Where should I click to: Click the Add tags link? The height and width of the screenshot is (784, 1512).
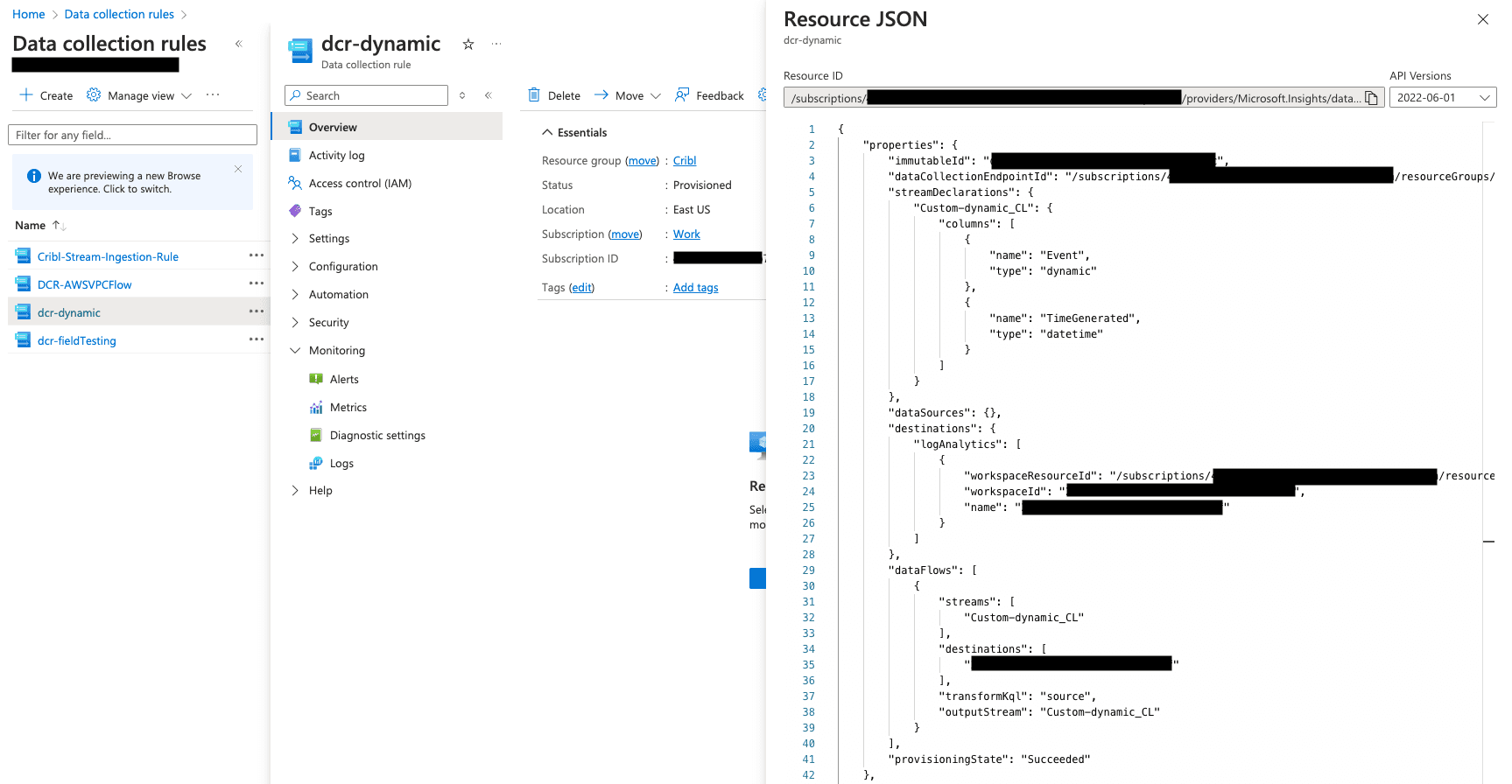(x=695, y=287)
